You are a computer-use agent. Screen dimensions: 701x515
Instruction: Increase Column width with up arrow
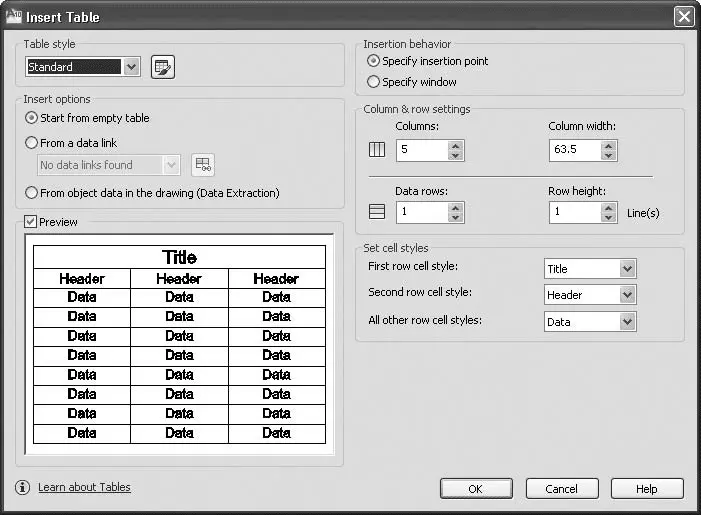click(x=608, y=145)
